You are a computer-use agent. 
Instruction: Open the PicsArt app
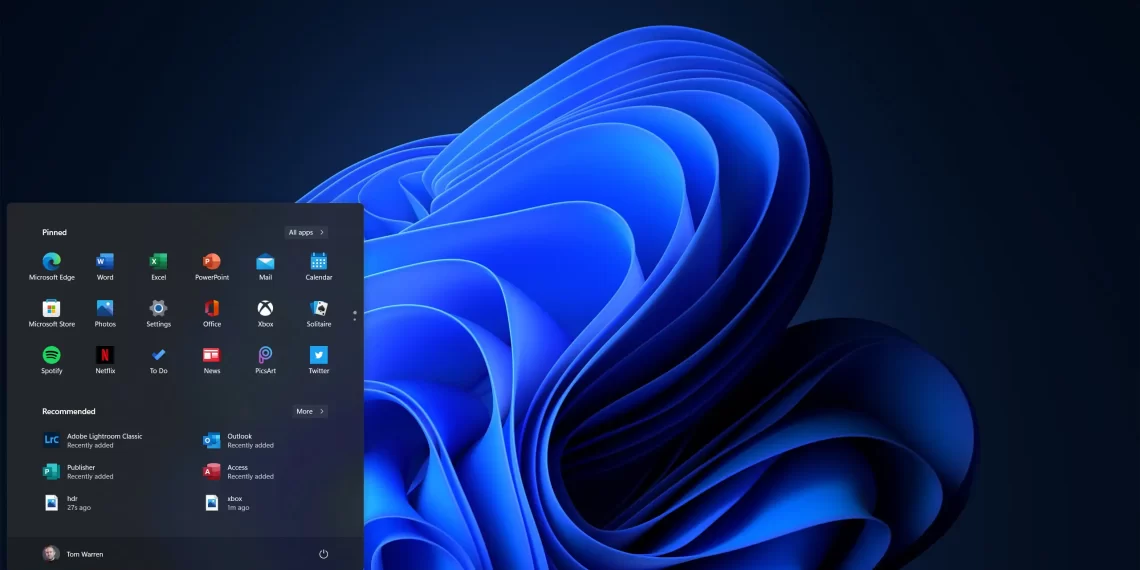click(265, 355)
